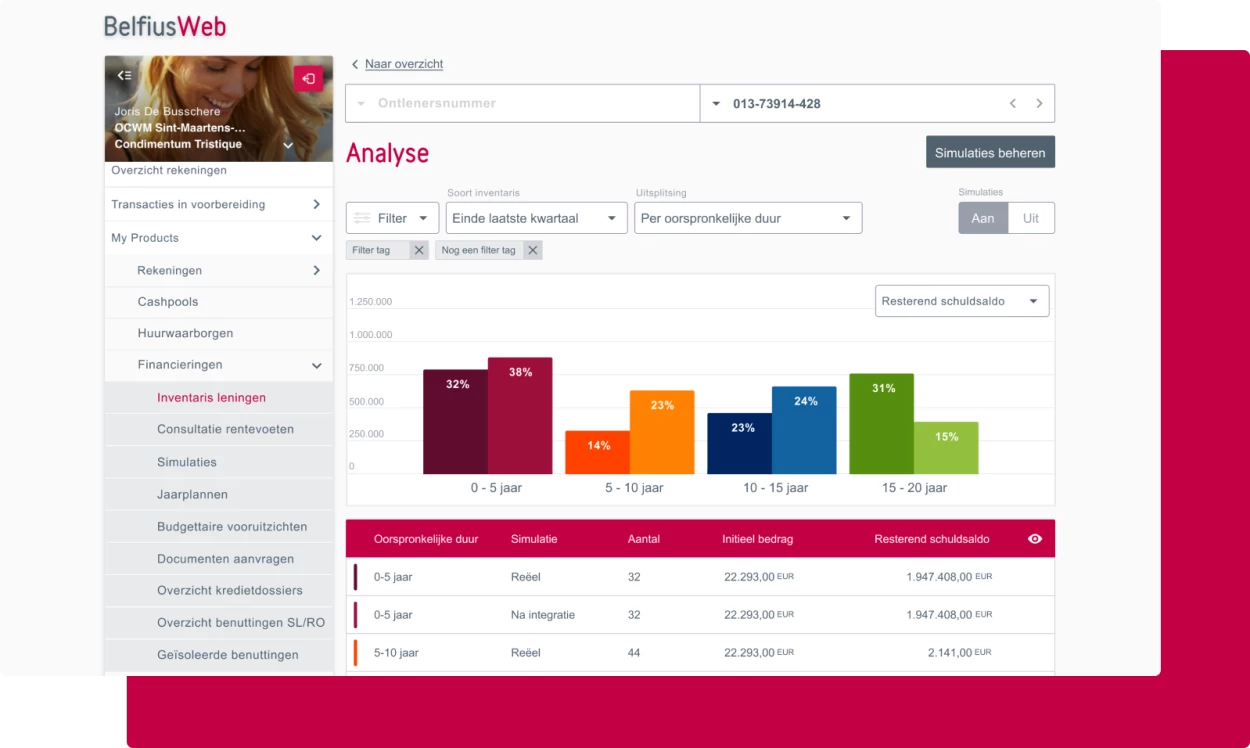Open the 'Einde laatste kwartaal' dropdown

click(x=536, y=218)
